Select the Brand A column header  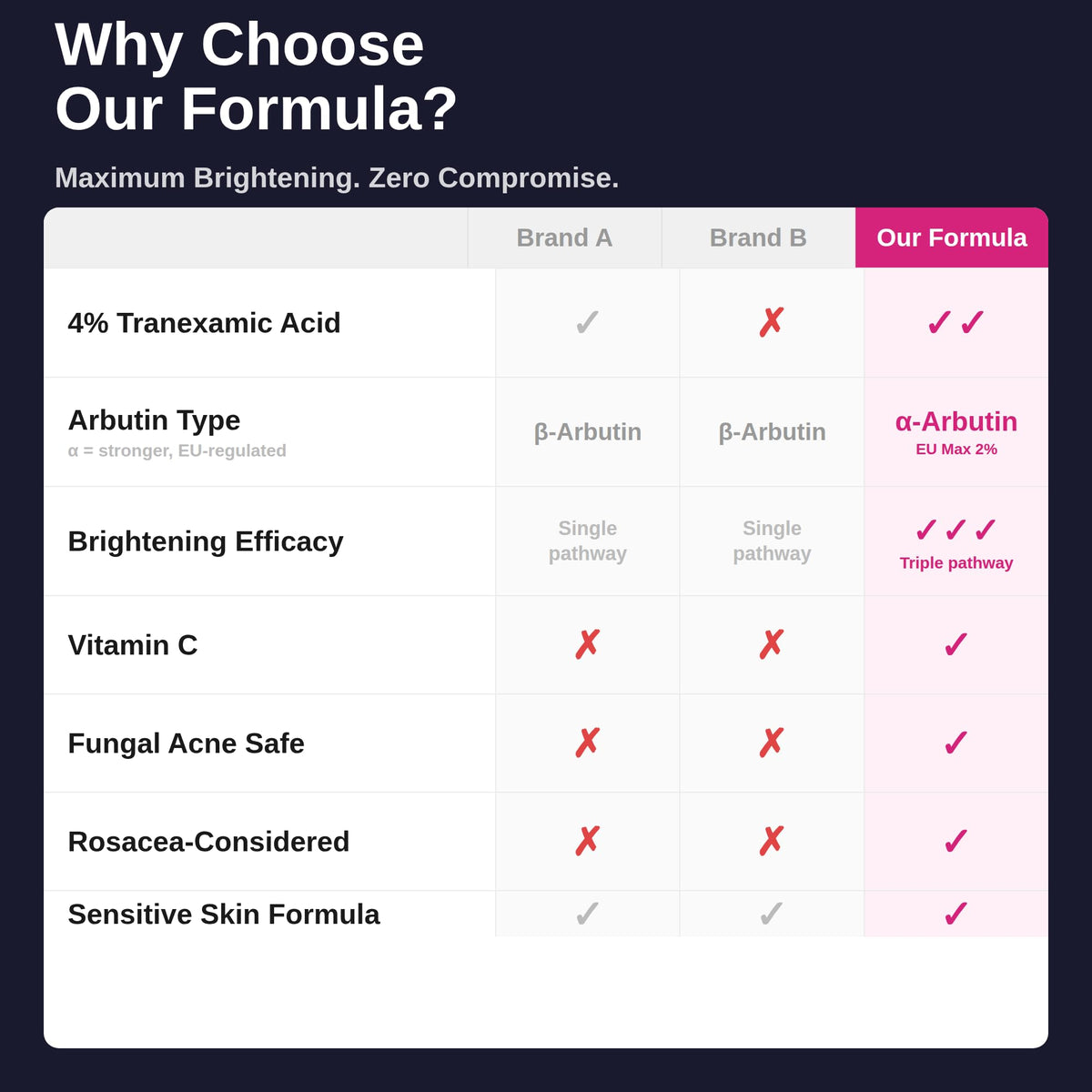(564, 238)
